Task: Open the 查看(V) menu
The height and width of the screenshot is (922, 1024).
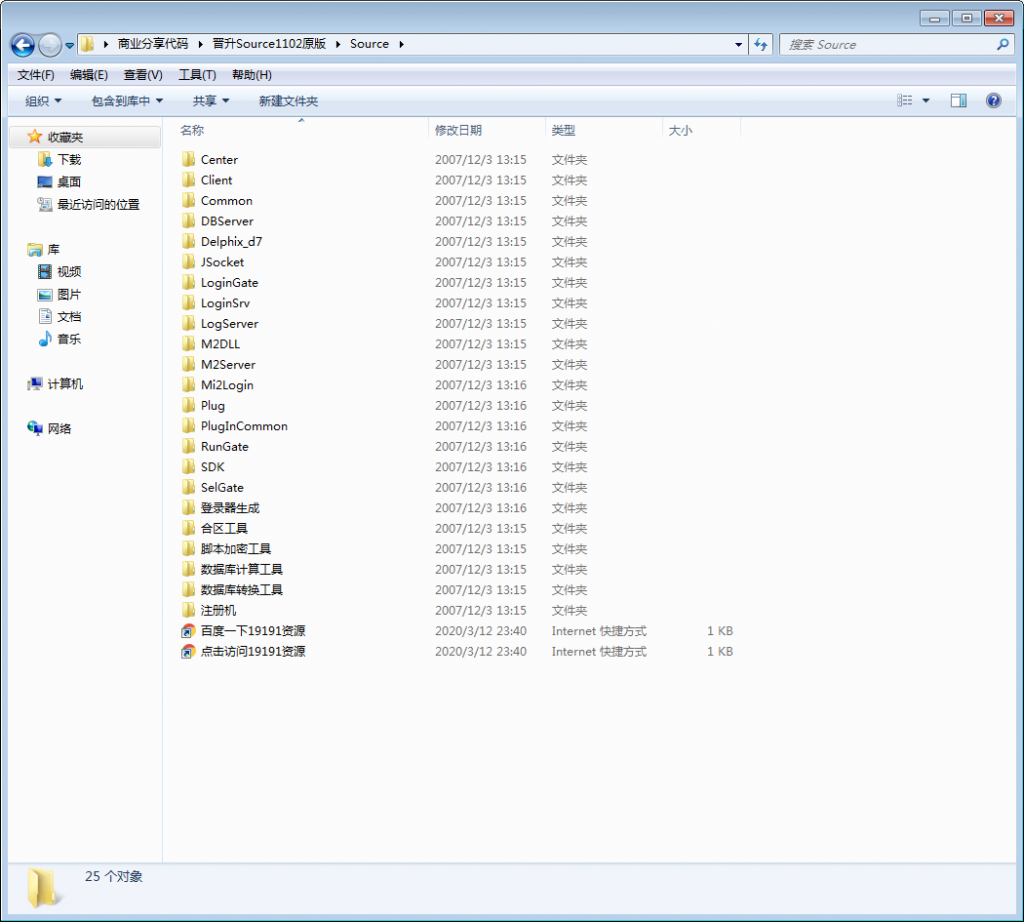Action: [x=142, y=75]
